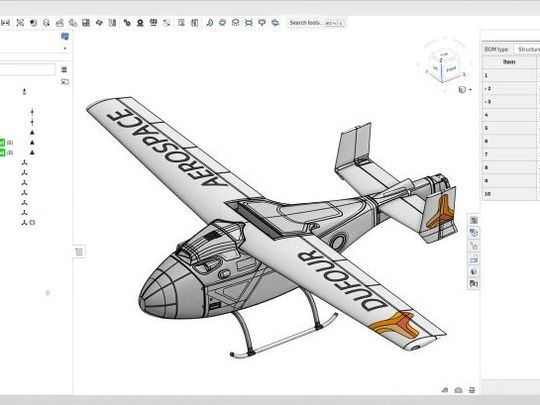Expand BOM row 2
Image resolution: width=540 pixels, height=405 pixels.
tap(485, 89)
